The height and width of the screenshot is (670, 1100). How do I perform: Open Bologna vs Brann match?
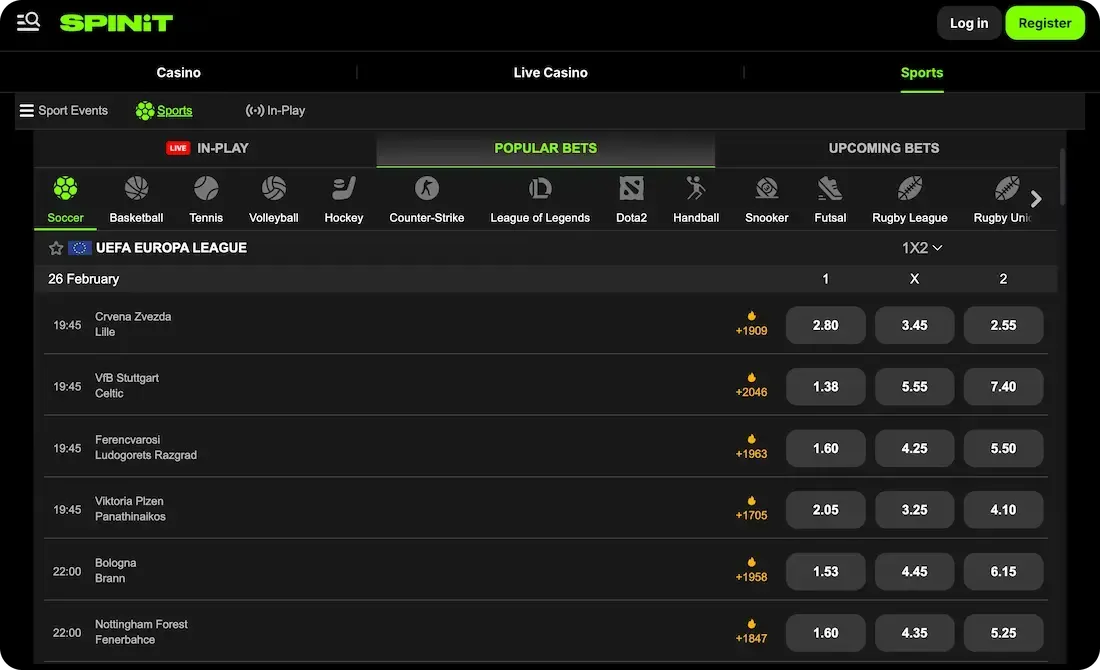point(116,570)
